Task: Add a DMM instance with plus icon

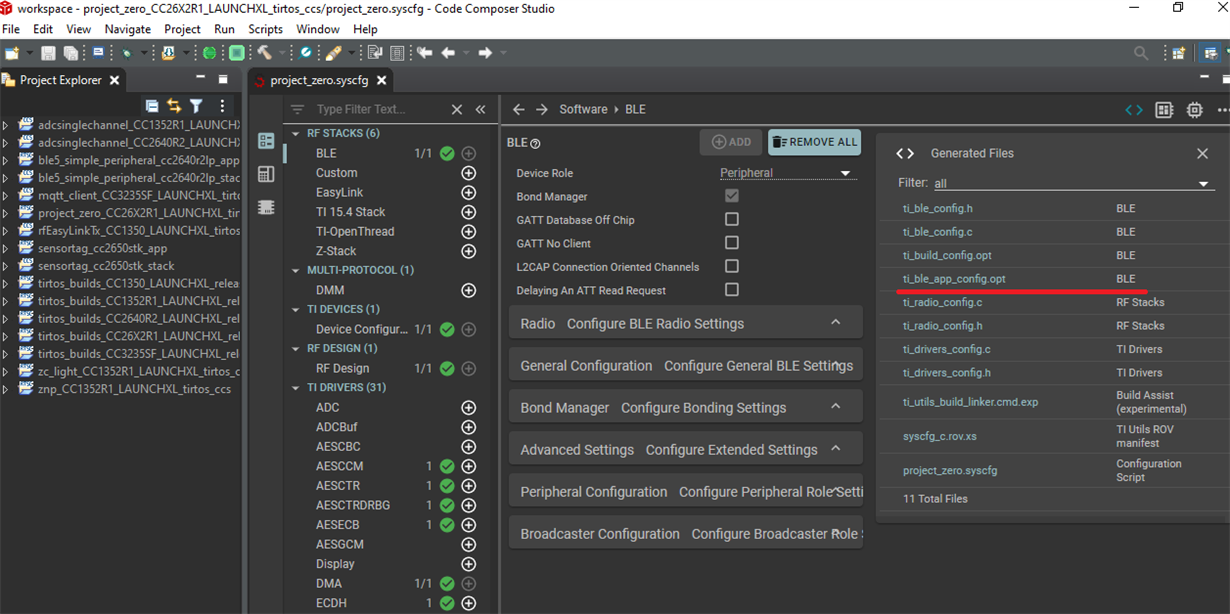Action: click(468, 290)
